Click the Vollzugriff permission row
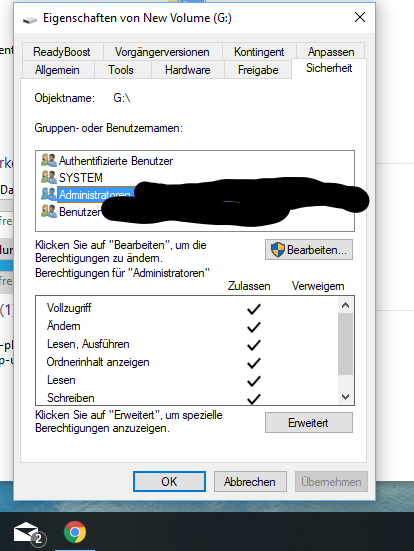 (187, 308)
